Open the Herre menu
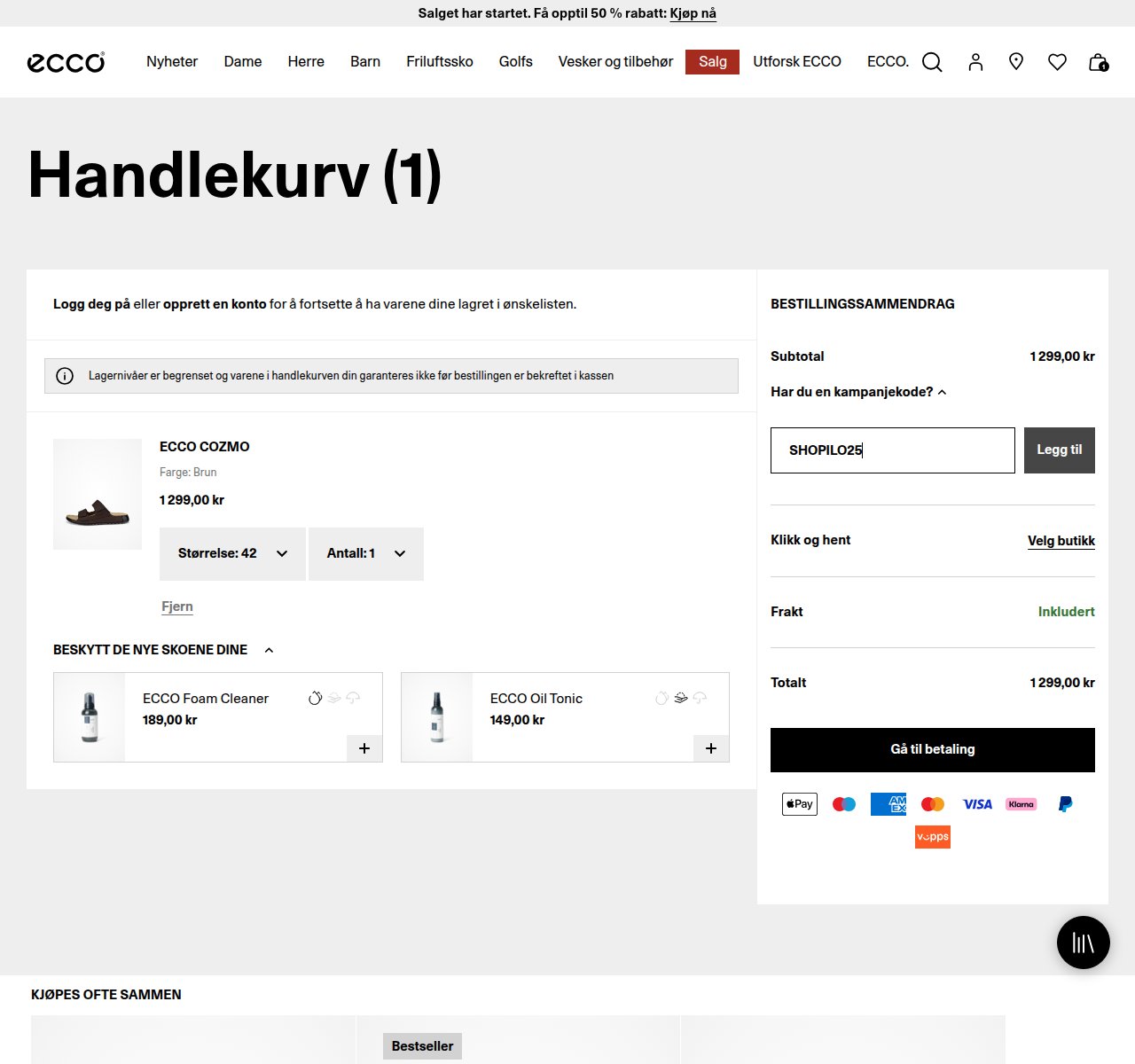This screenshot has height=1064, width=1135. pos(306,61)
